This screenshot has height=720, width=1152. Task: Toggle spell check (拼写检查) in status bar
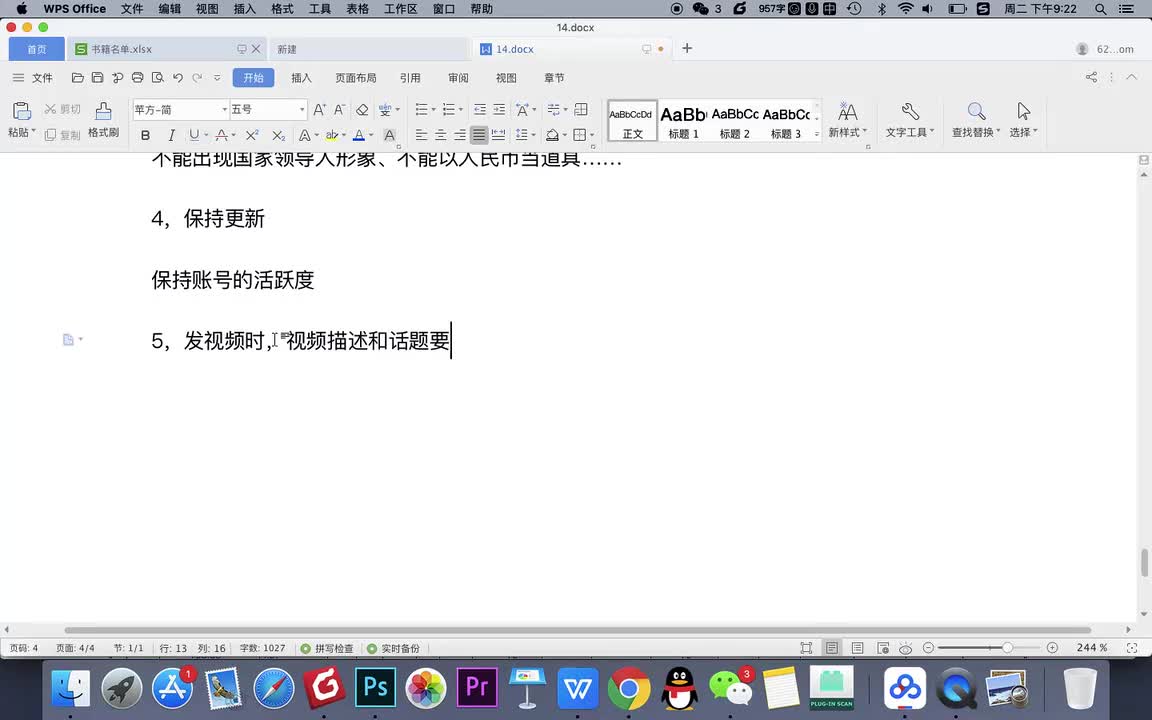pyautogui.click(x=327, y=648)
